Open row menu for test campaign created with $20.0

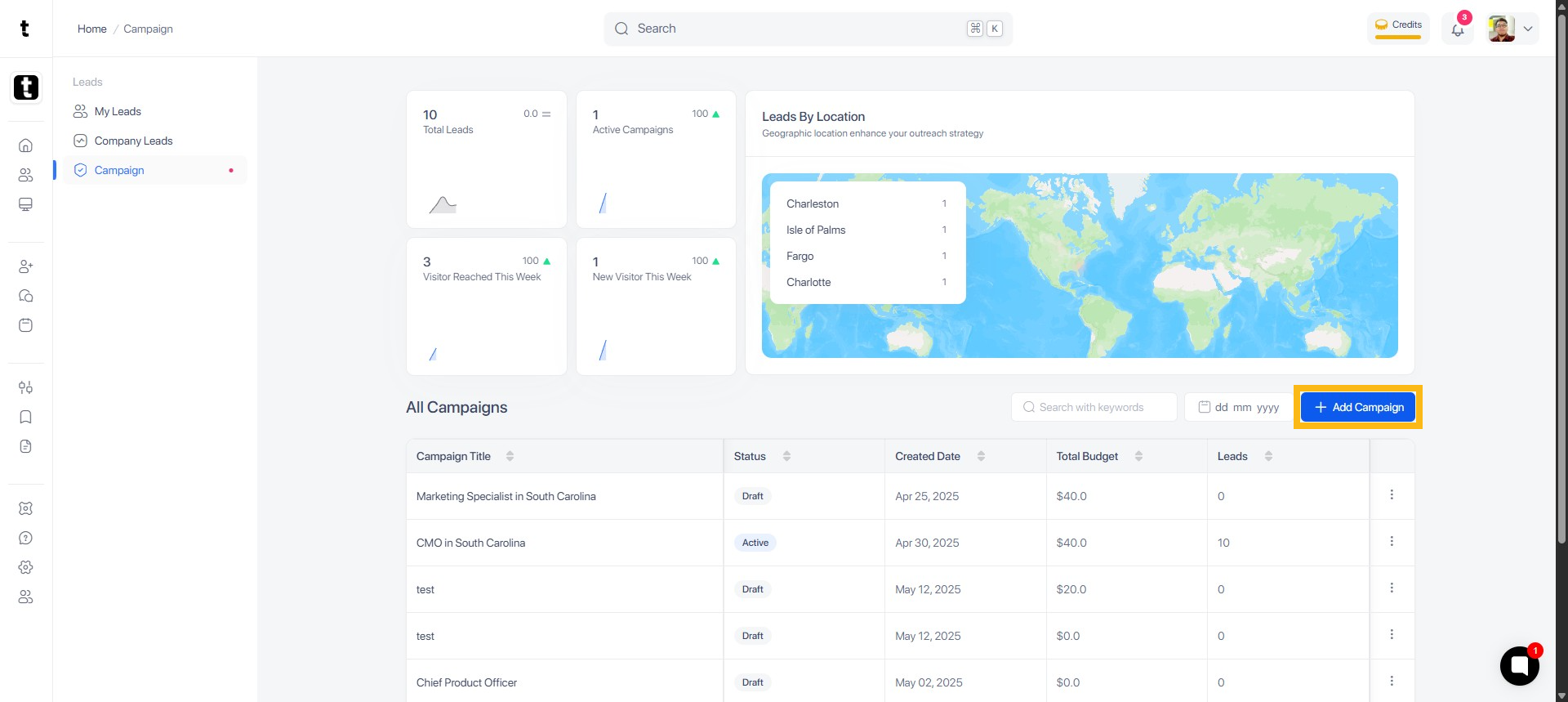(x=1392, y=588)
